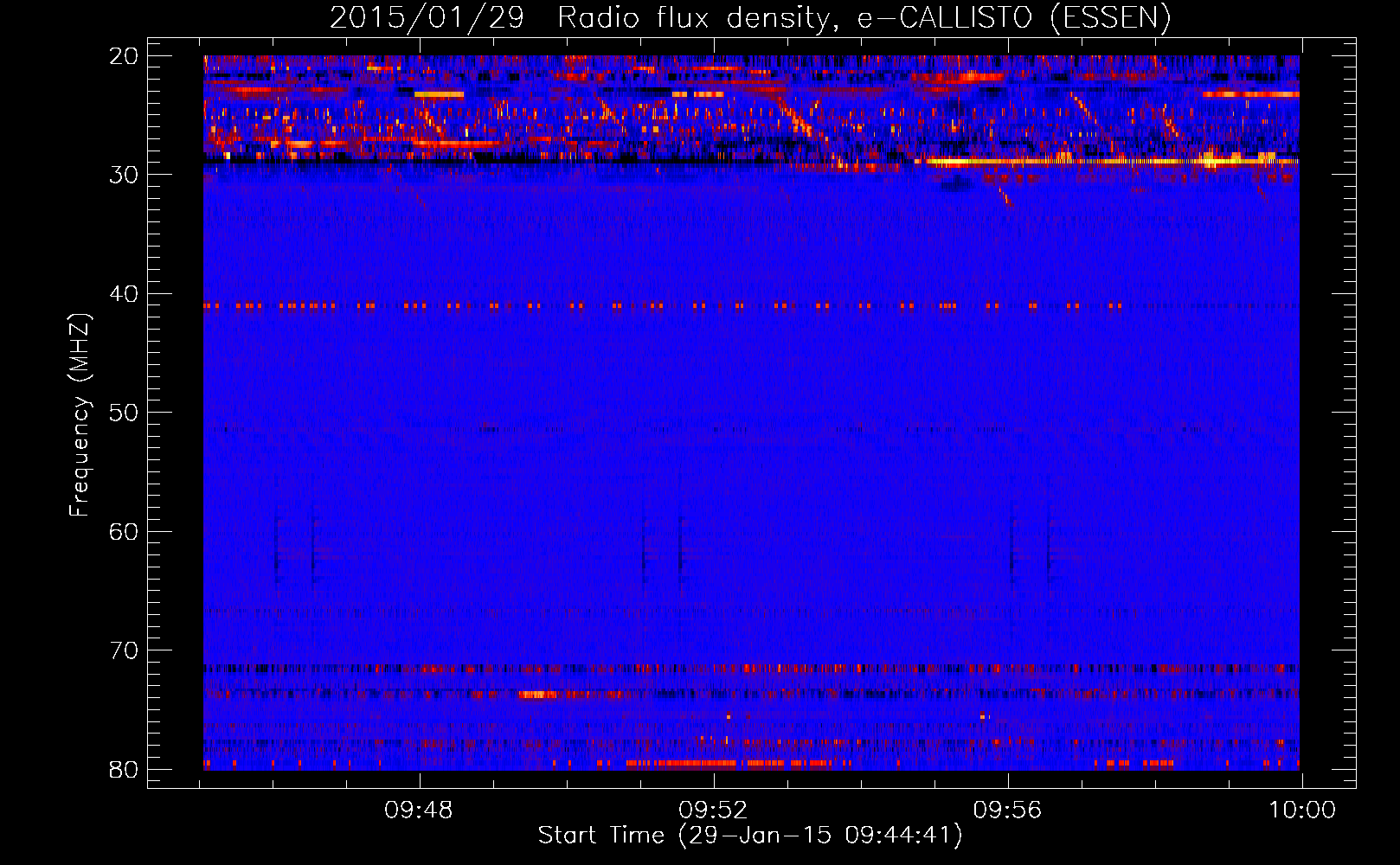The height and width of the screenshot is (865, 1400).
Task: Click the Frequency (MHZ) axis label
Action: point(80,415)
